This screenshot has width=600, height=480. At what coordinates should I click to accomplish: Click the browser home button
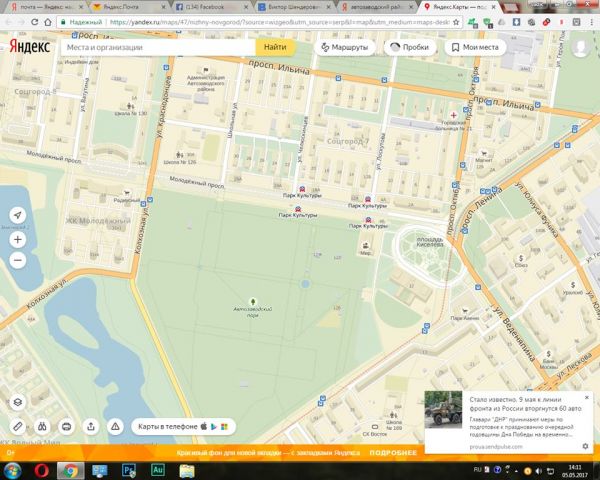(x=48, y=22)
